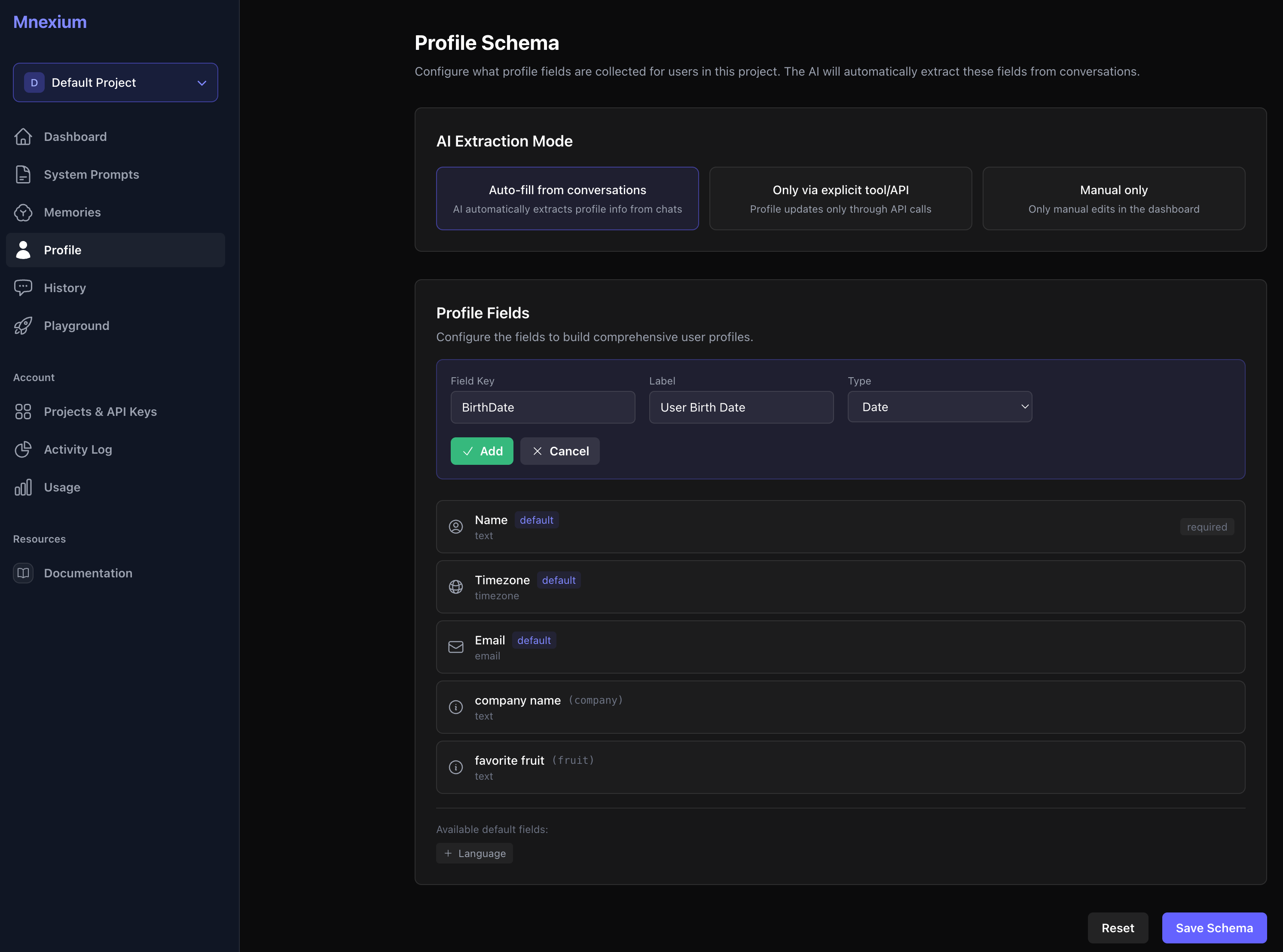Switch to the Profile section
1283x952 pixels.
[63, 250]
